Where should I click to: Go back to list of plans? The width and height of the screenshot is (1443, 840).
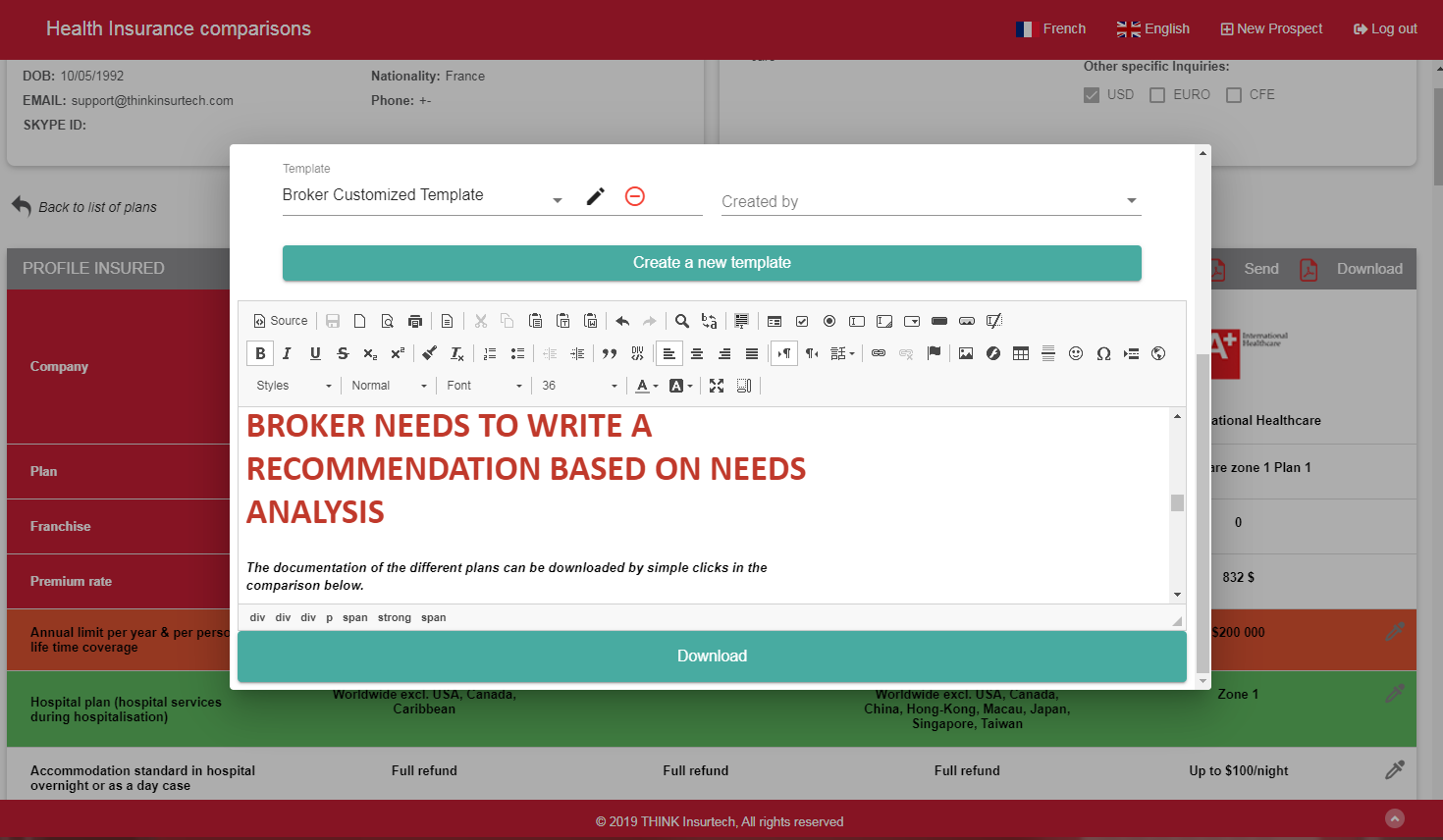(84, 207)
